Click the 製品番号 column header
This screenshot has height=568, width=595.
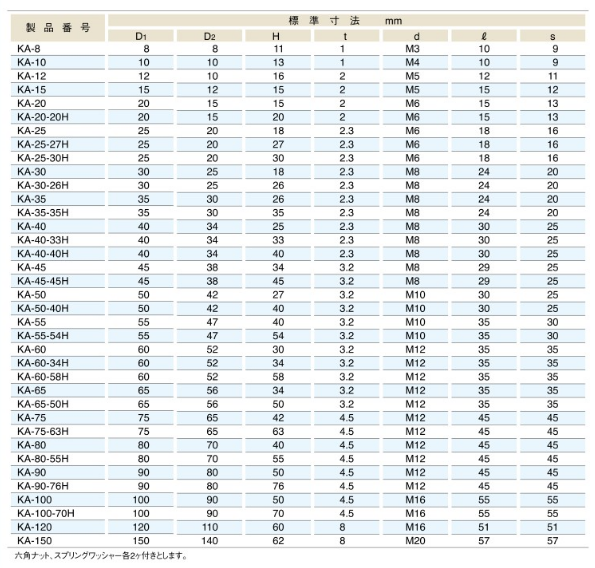pos(58,28)
